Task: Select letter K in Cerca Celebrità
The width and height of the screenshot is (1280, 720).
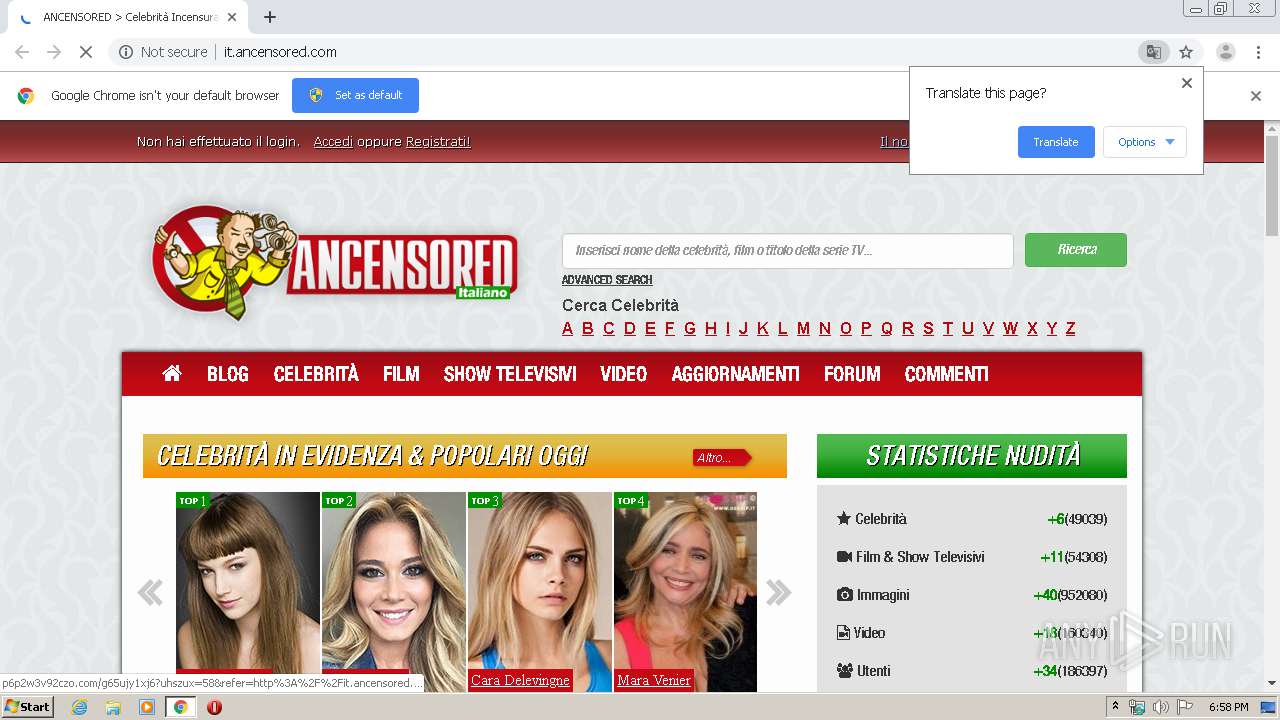Action: [763, 328]
